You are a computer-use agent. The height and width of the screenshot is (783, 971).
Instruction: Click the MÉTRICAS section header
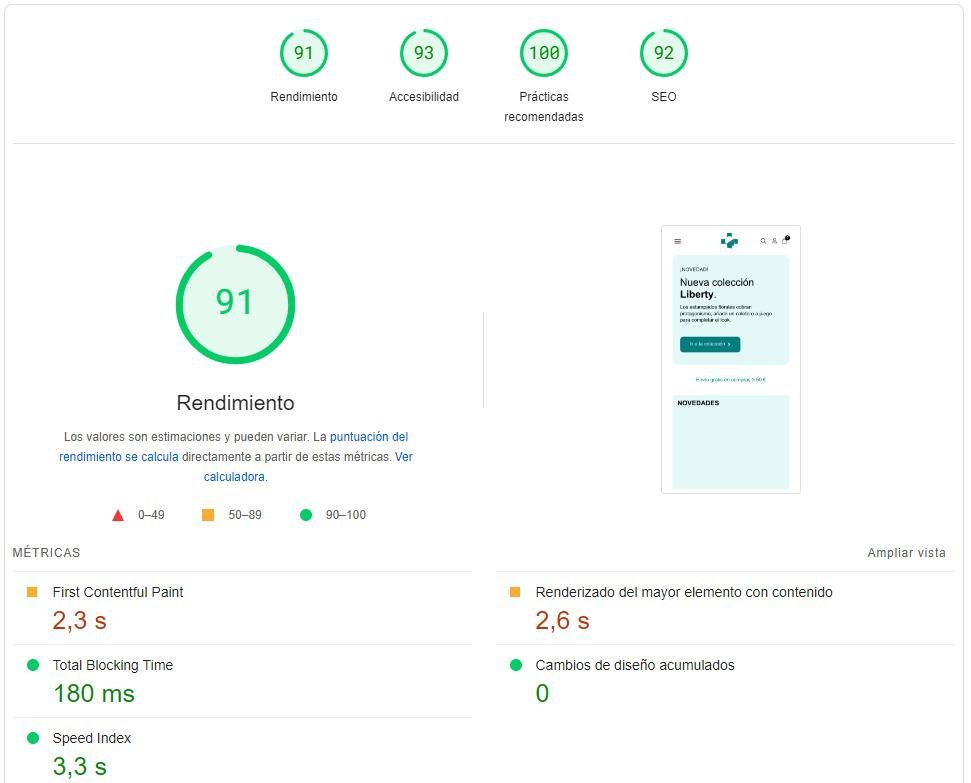(x=46, y=553)
